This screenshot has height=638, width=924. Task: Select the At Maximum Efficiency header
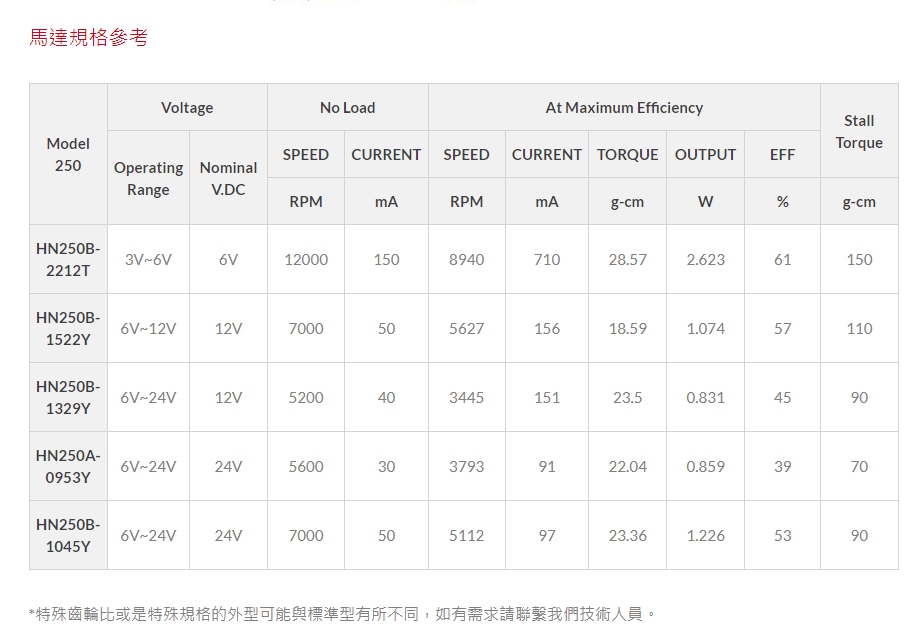pyautogui.click(x=624, y=107)
